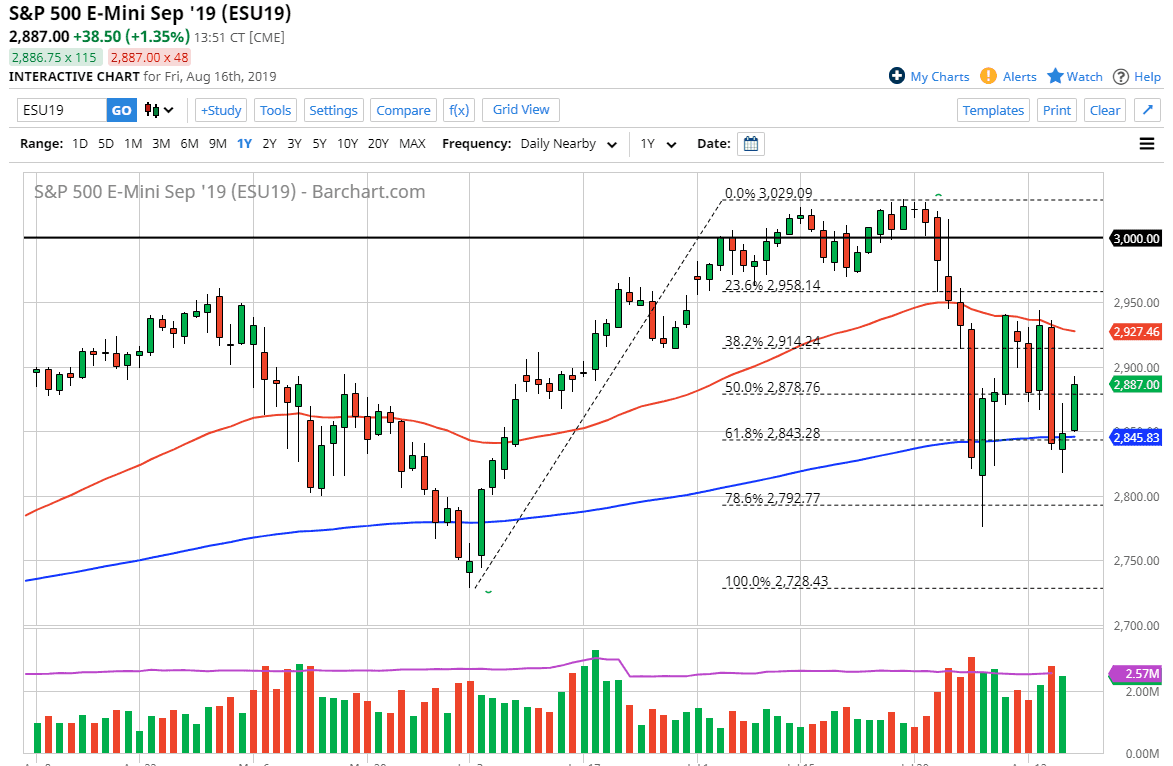Open Alerts via the orange alert icon

coord(989,76)
